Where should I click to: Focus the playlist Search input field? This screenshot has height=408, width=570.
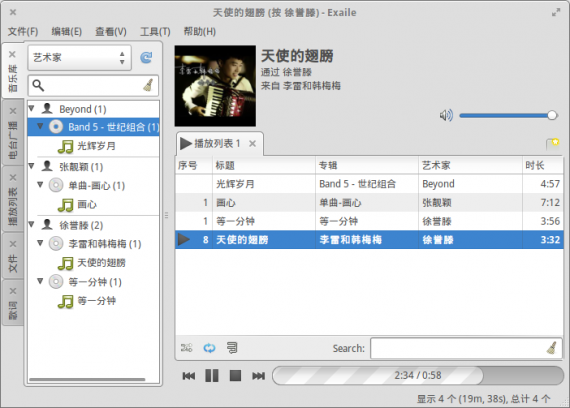[466, 348]
